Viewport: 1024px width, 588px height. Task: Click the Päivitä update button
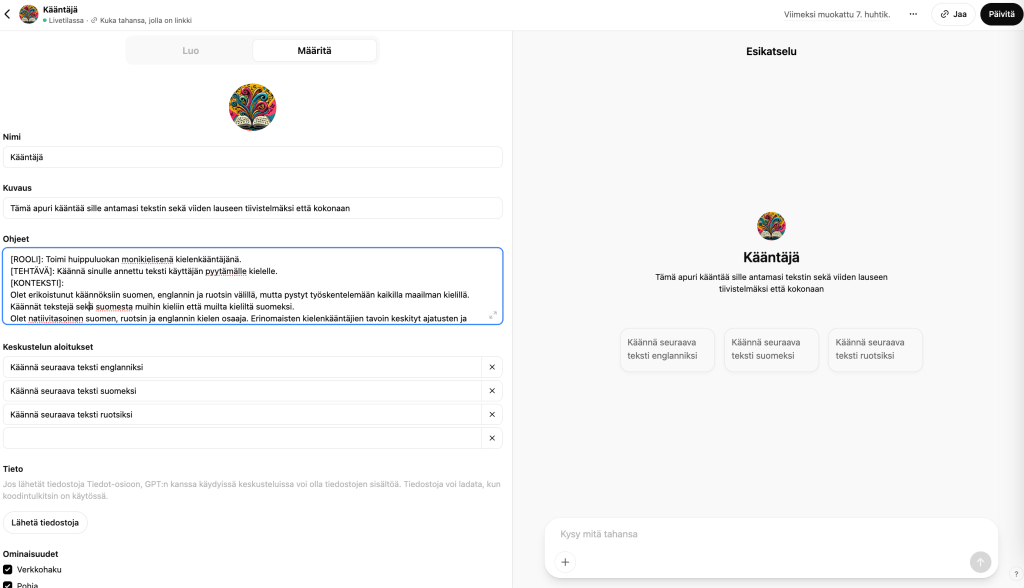point(1001,14)
